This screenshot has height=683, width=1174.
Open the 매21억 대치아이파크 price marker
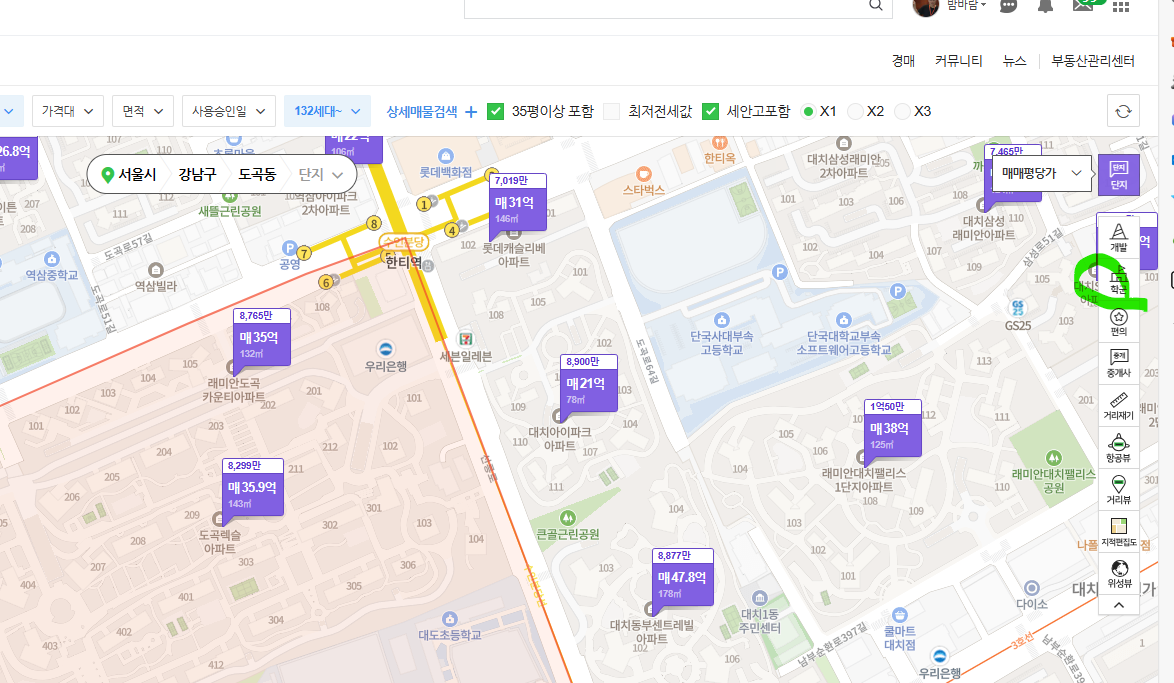point(588,383)
